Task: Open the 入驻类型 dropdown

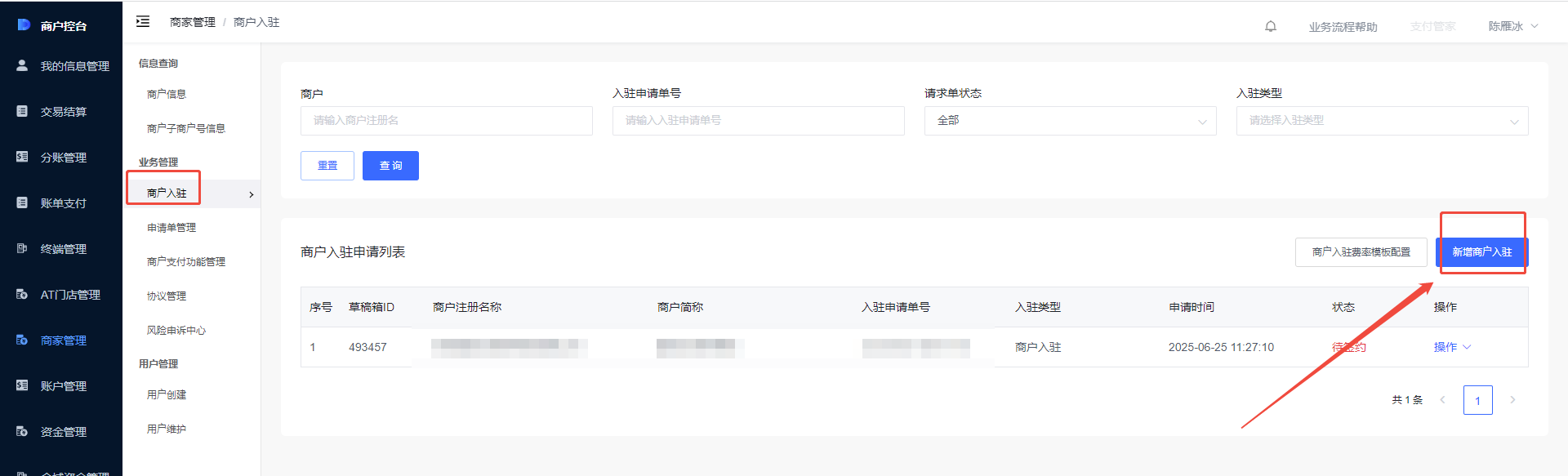Action: click(1382, 121)
